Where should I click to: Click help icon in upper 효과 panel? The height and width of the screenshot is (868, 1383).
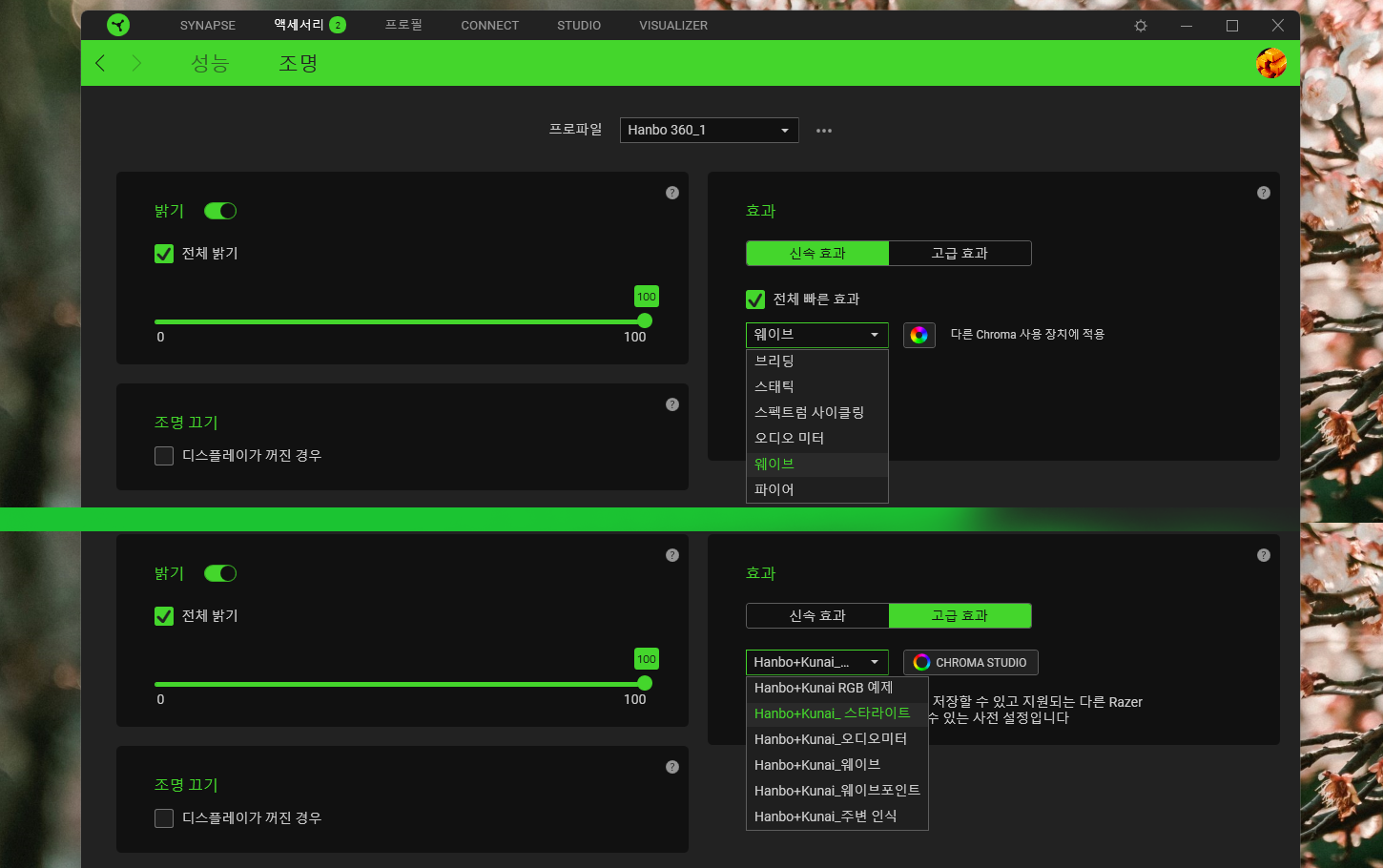click(1264, 193)
